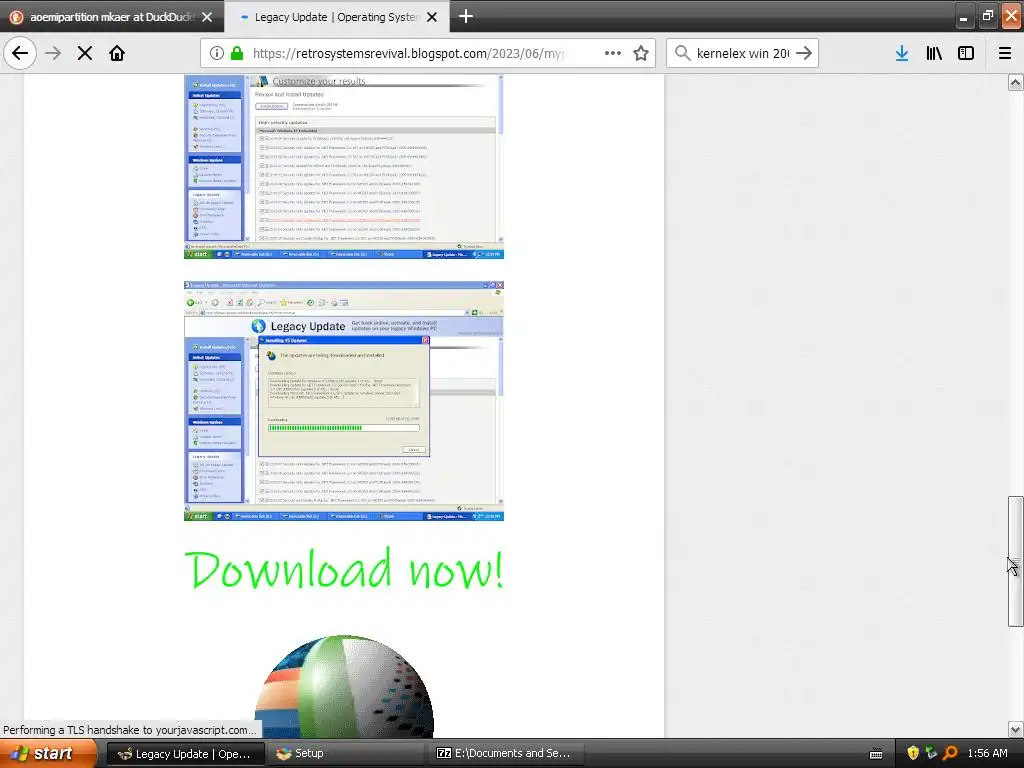Click the 1:56 AM clock
This screenshot has width=1024, height=768.
click(x=987, y=753)
